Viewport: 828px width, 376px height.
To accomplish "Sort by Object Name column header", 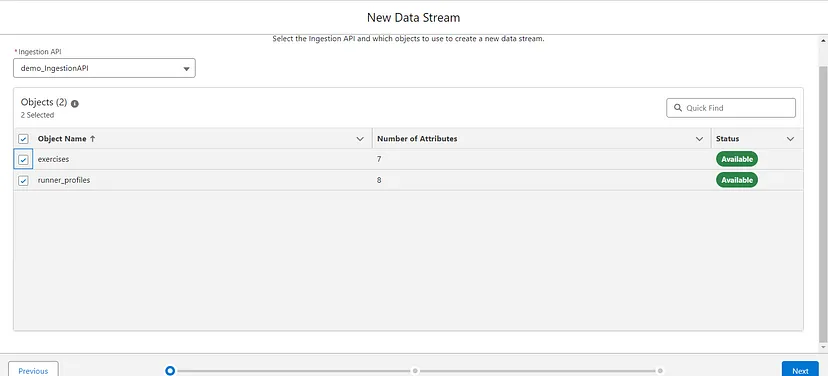I will click(62, 139).
